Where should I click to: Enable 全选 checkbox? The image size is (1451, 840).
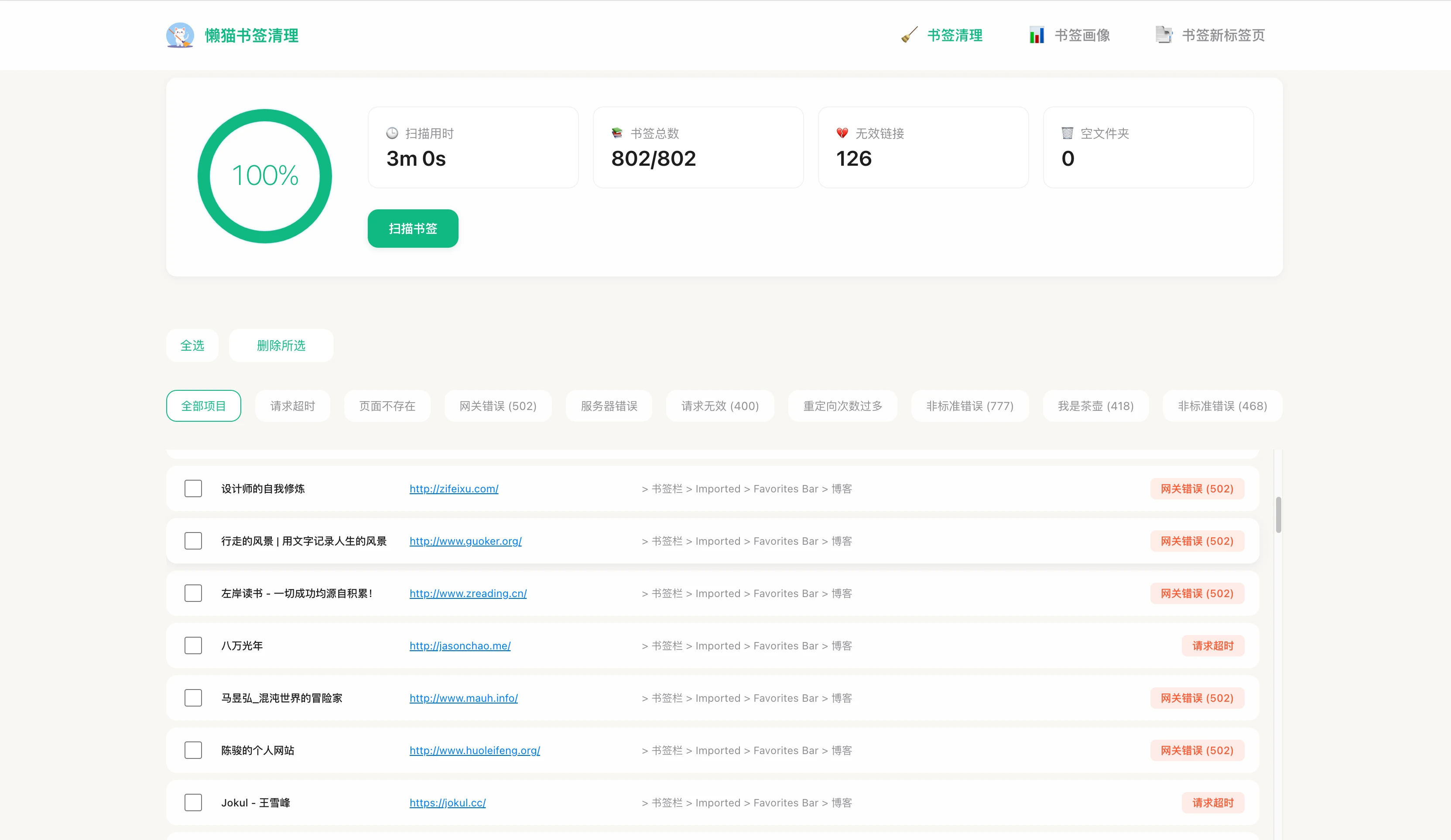coord(192,345)
